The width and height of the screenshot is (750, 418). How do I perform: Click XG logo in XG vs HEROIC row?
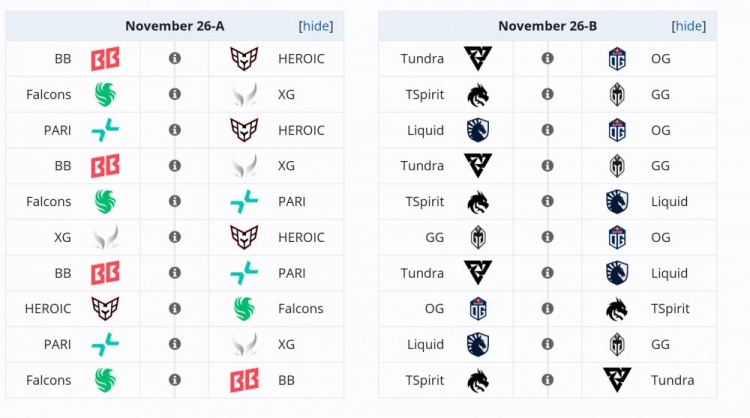[105, 237]
